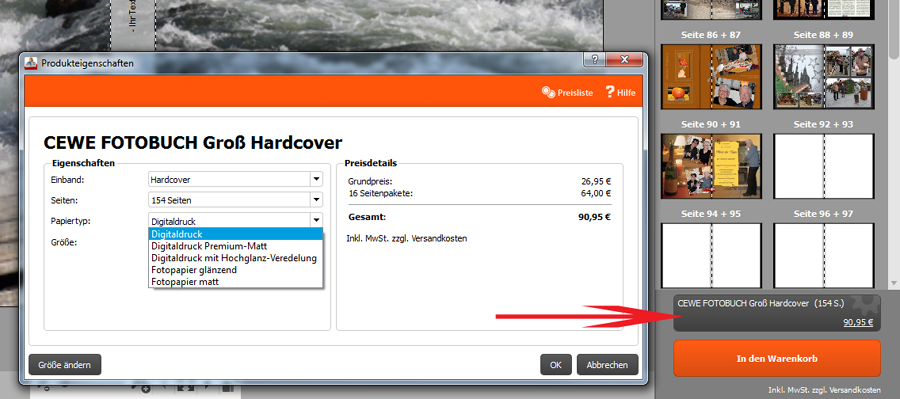The image size is (900, 399).
Task: Click In den Warenkorb button
Action: coord(777,359)
